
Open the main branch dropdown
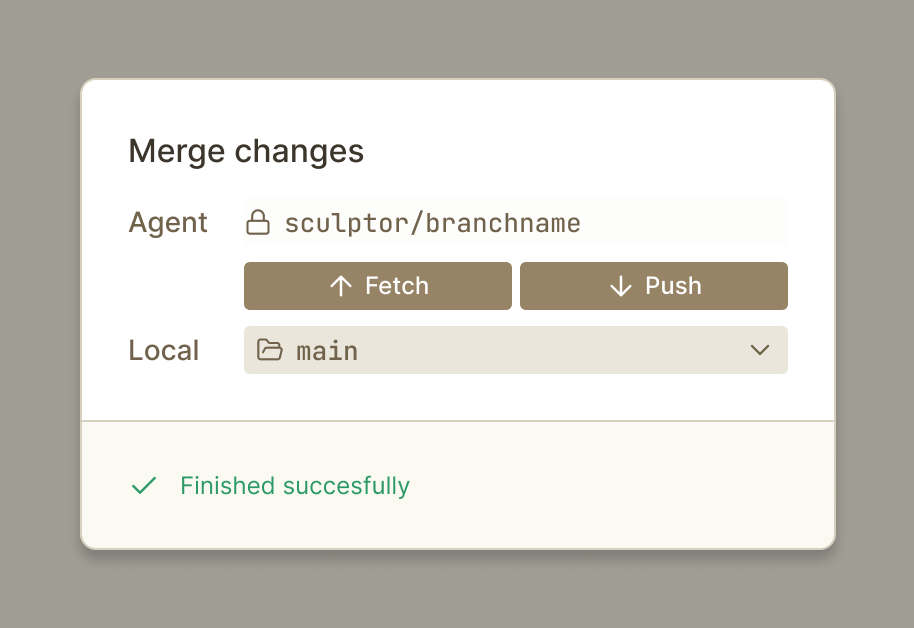515,350
